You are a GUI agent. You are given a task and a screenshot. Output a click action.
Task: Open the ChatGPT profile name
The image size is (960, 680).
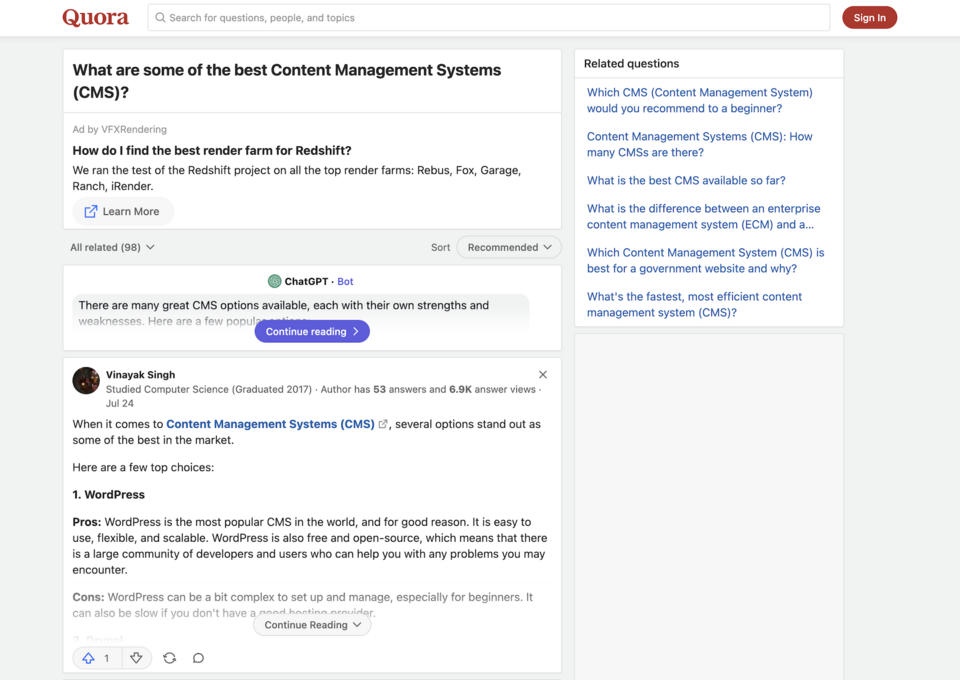(x=306, y=282)
